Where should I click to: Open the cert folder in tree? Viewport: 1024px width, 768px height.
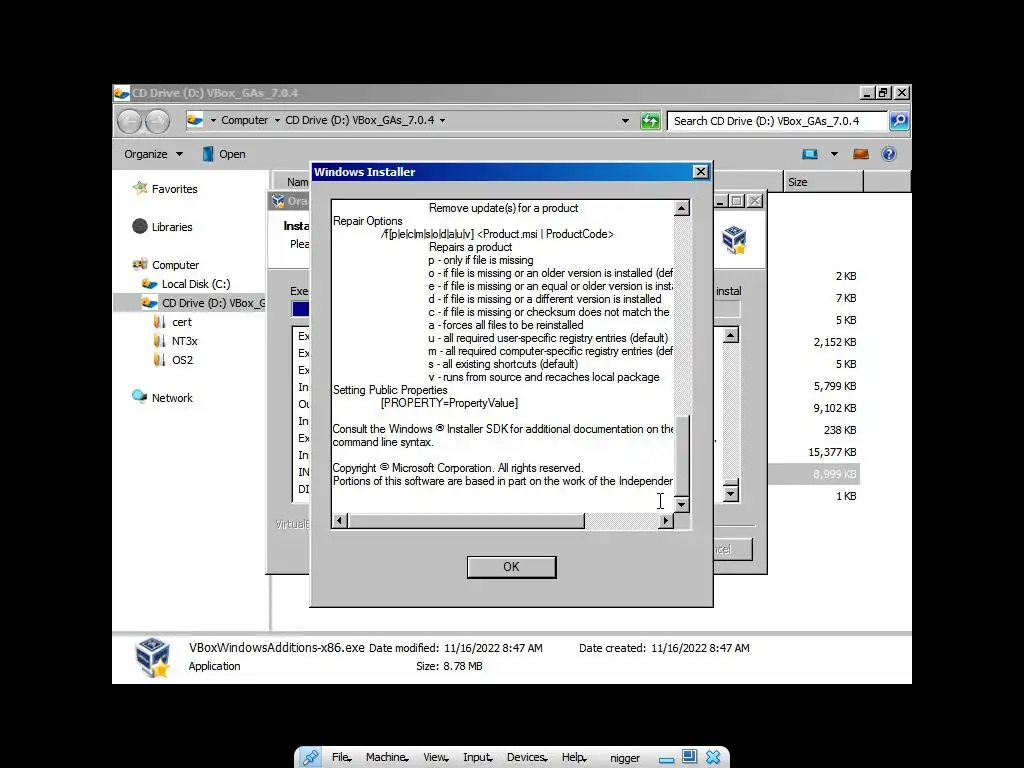[x=182, y=322]
